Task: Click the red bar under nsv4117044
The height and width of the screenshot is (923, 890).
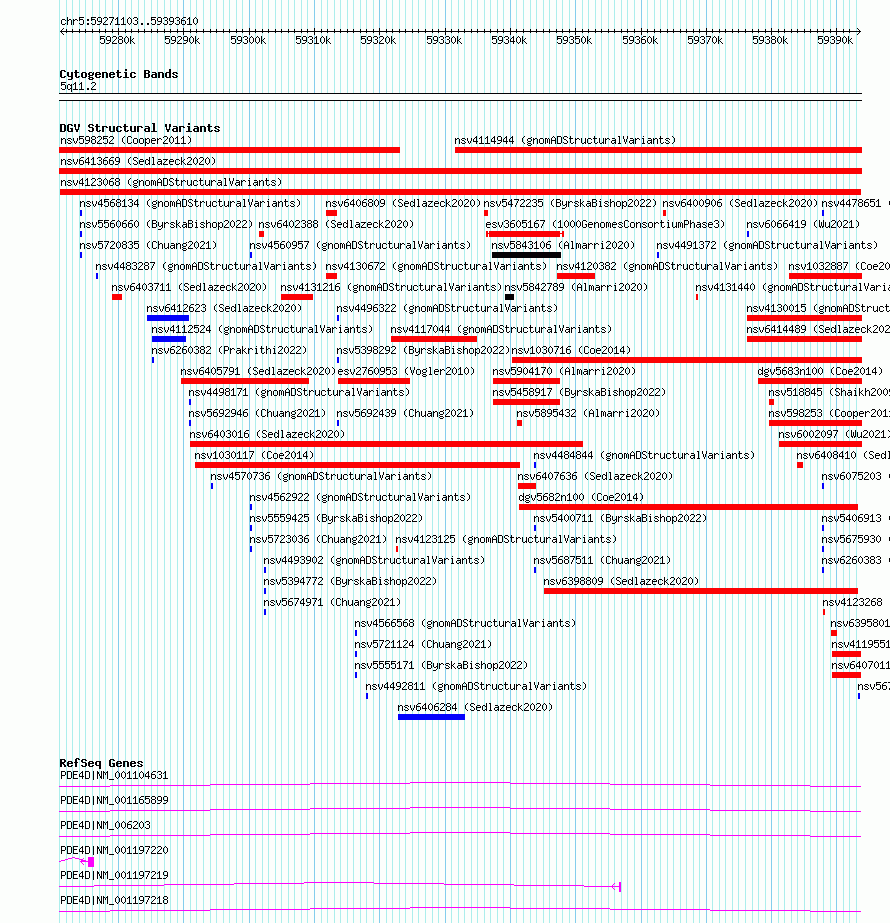Action: coord(434,339)
